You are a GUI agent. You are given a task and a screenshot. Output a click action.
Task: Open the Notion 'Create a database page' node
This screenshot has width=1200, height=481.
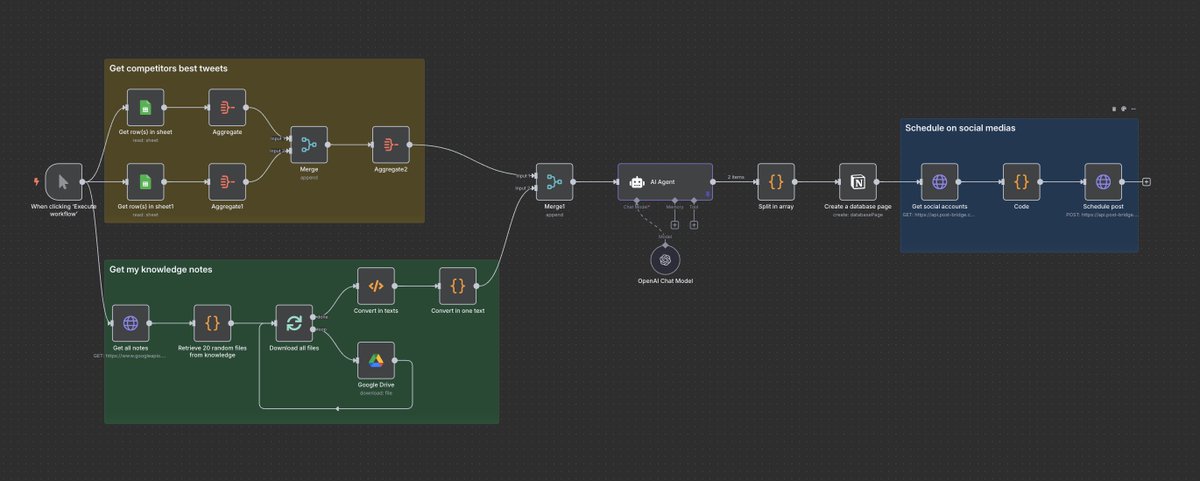(858, 182)
